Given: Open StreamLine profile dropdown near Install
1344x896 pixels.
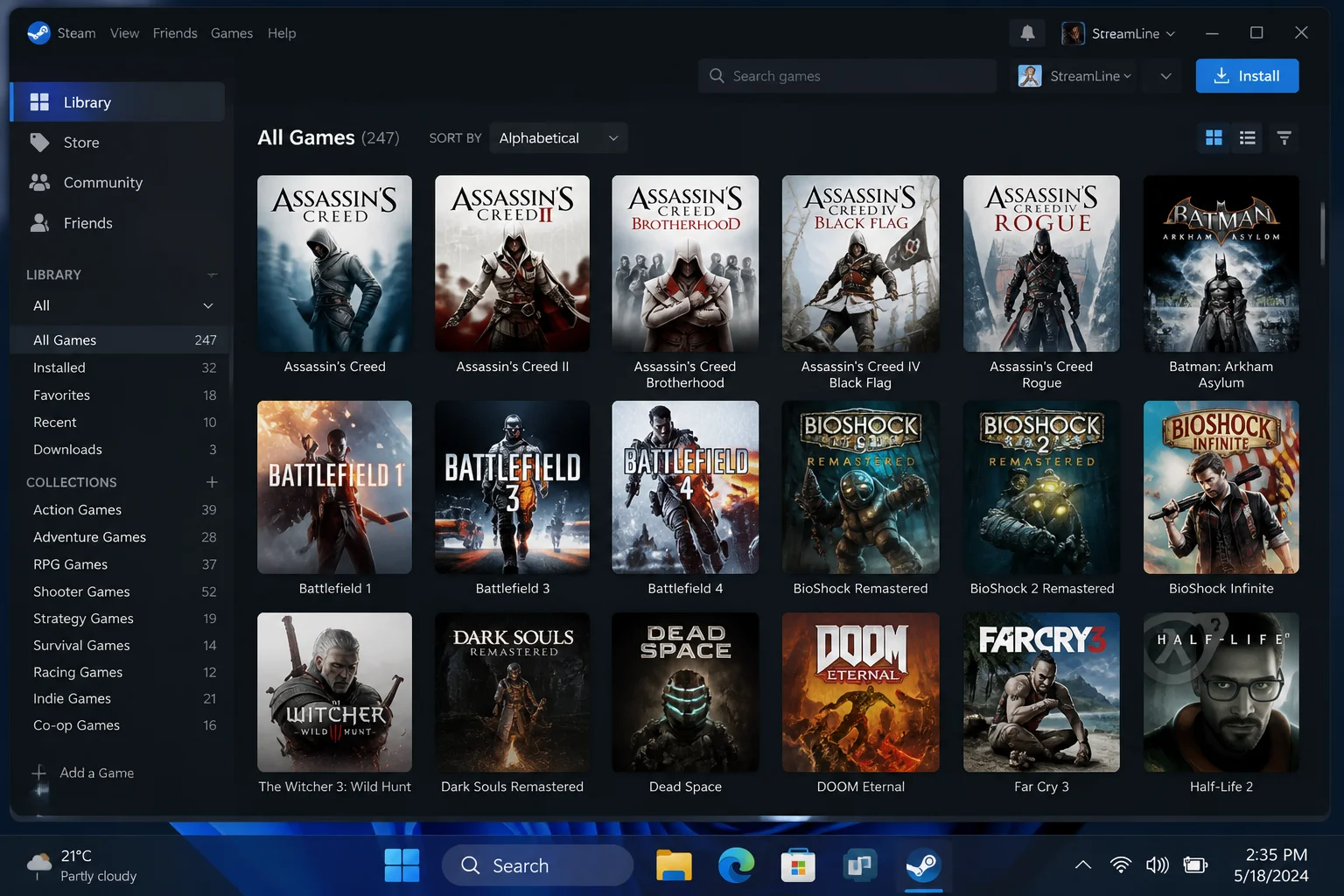Looking at the screenshot, I should [1075, 76].
